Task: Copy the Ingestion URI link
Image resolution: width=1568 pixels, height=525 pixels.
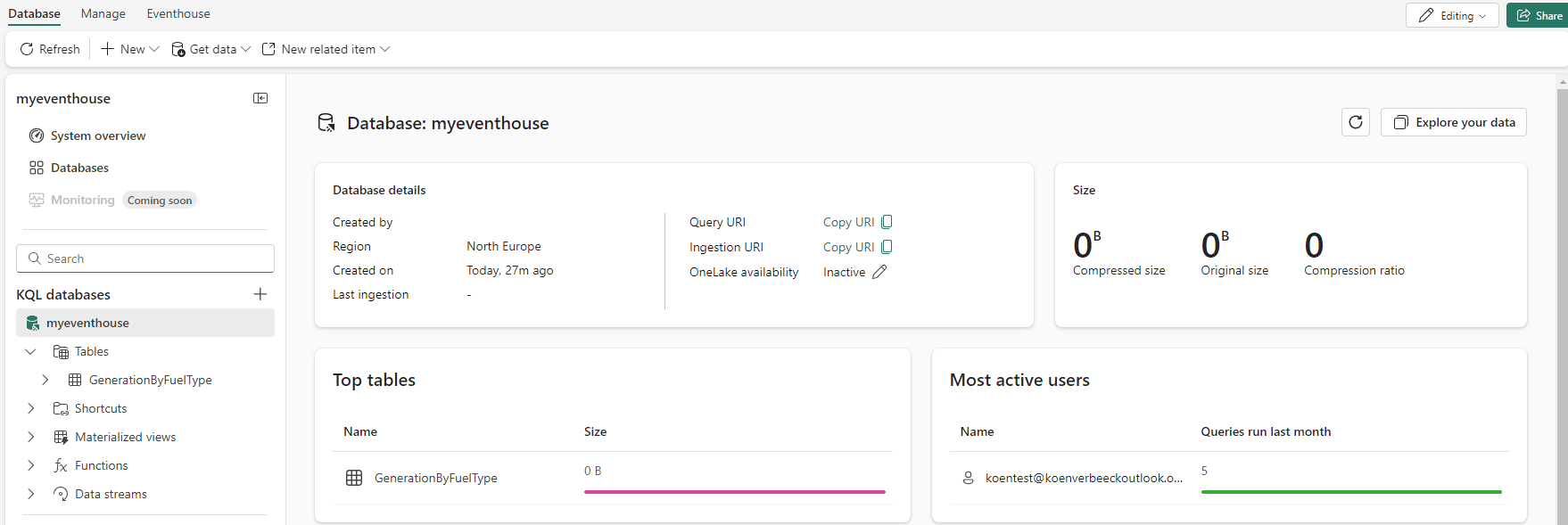Action: 848,247
